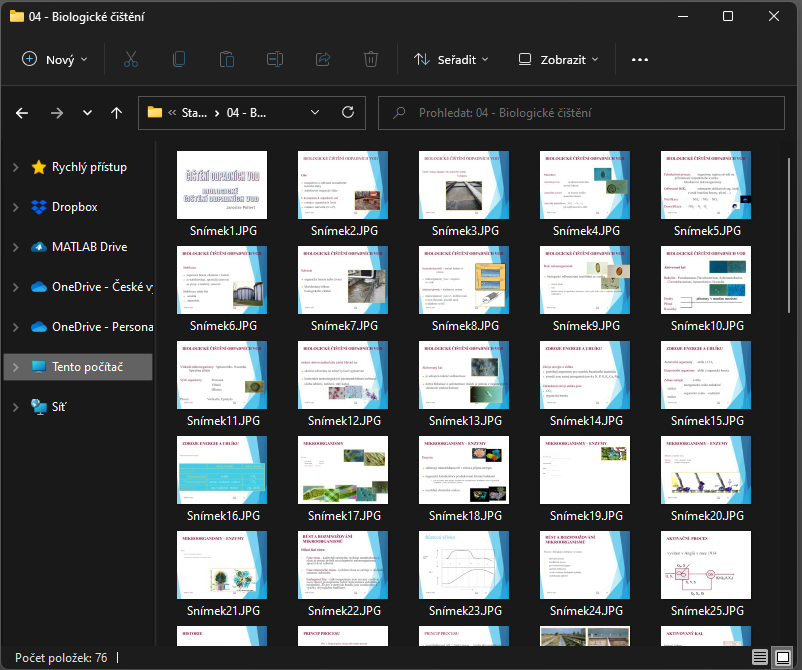Go up one folder level
The height and width of the screenshot is (670, 802).
[117, 113]
